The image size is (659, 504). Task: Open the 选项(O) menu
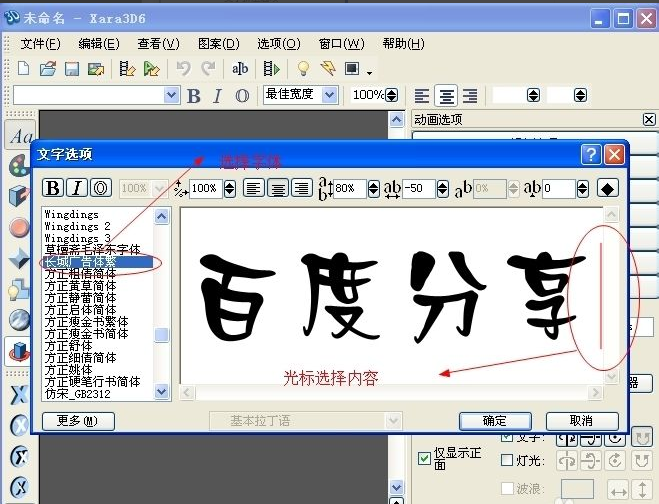coord(278,44)
